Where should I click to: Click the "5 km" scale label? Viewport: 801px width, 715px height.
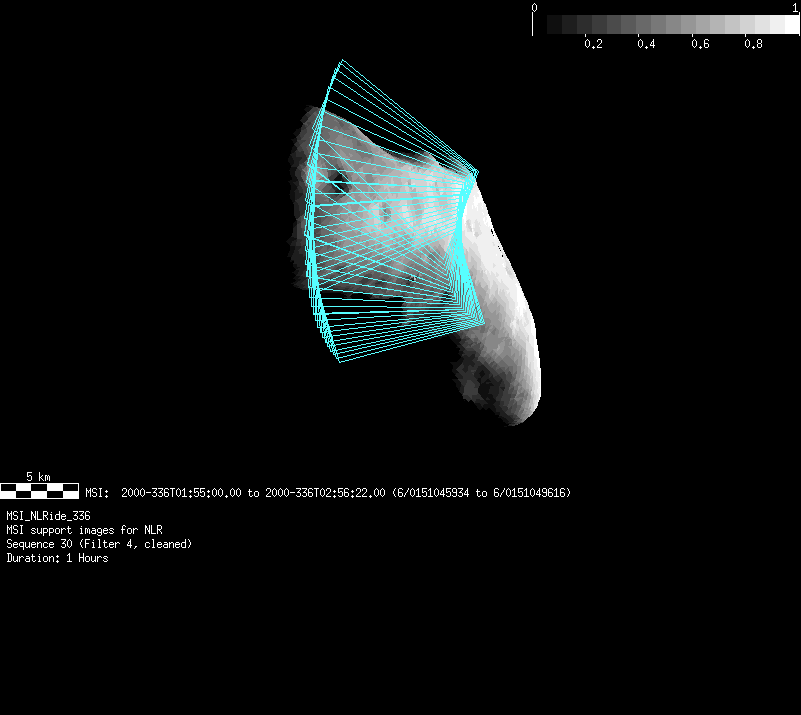pos(38,477)
